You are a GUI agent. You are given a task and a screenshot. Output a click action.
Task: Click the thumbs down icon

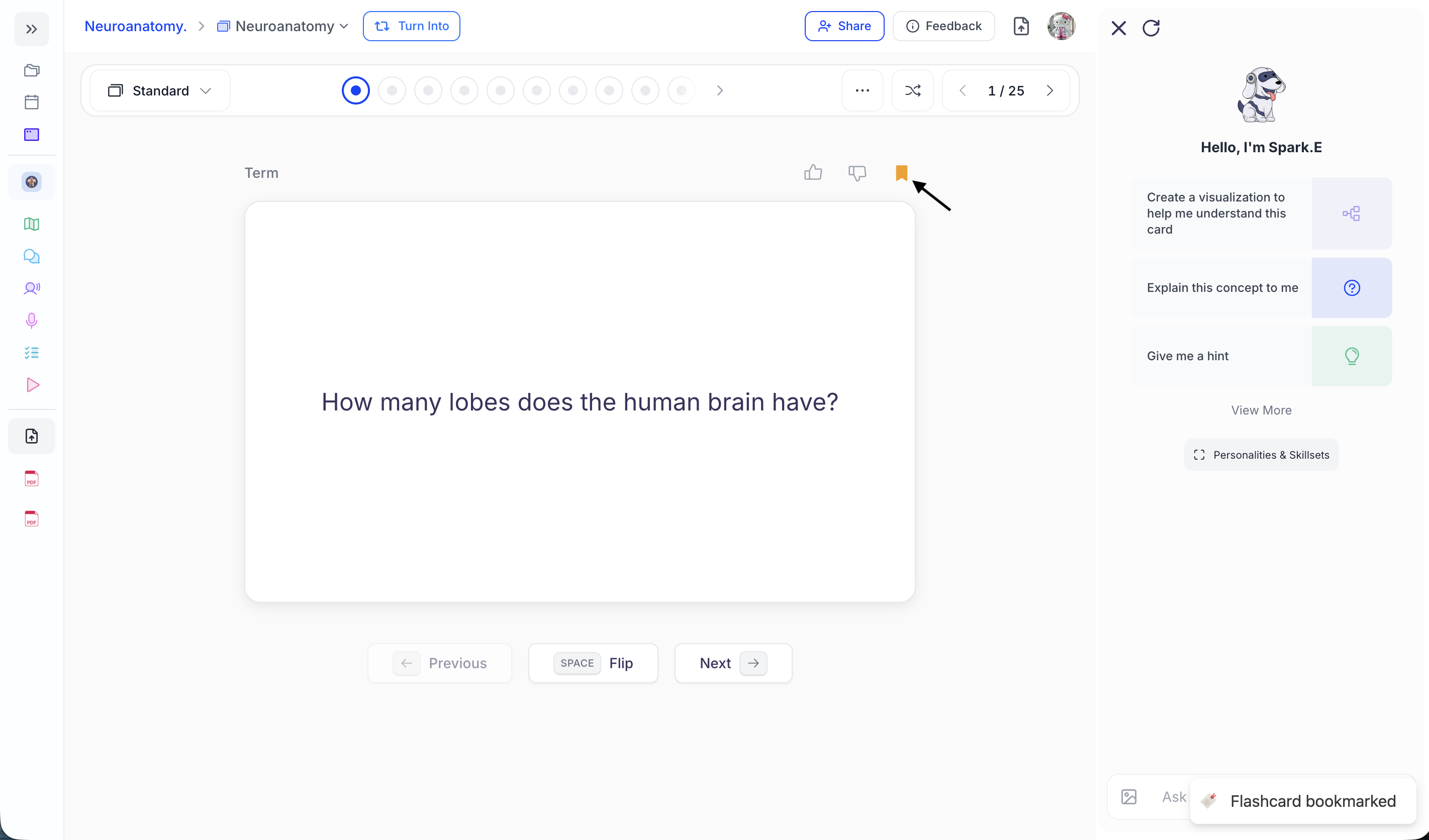(x=857, y=173)
